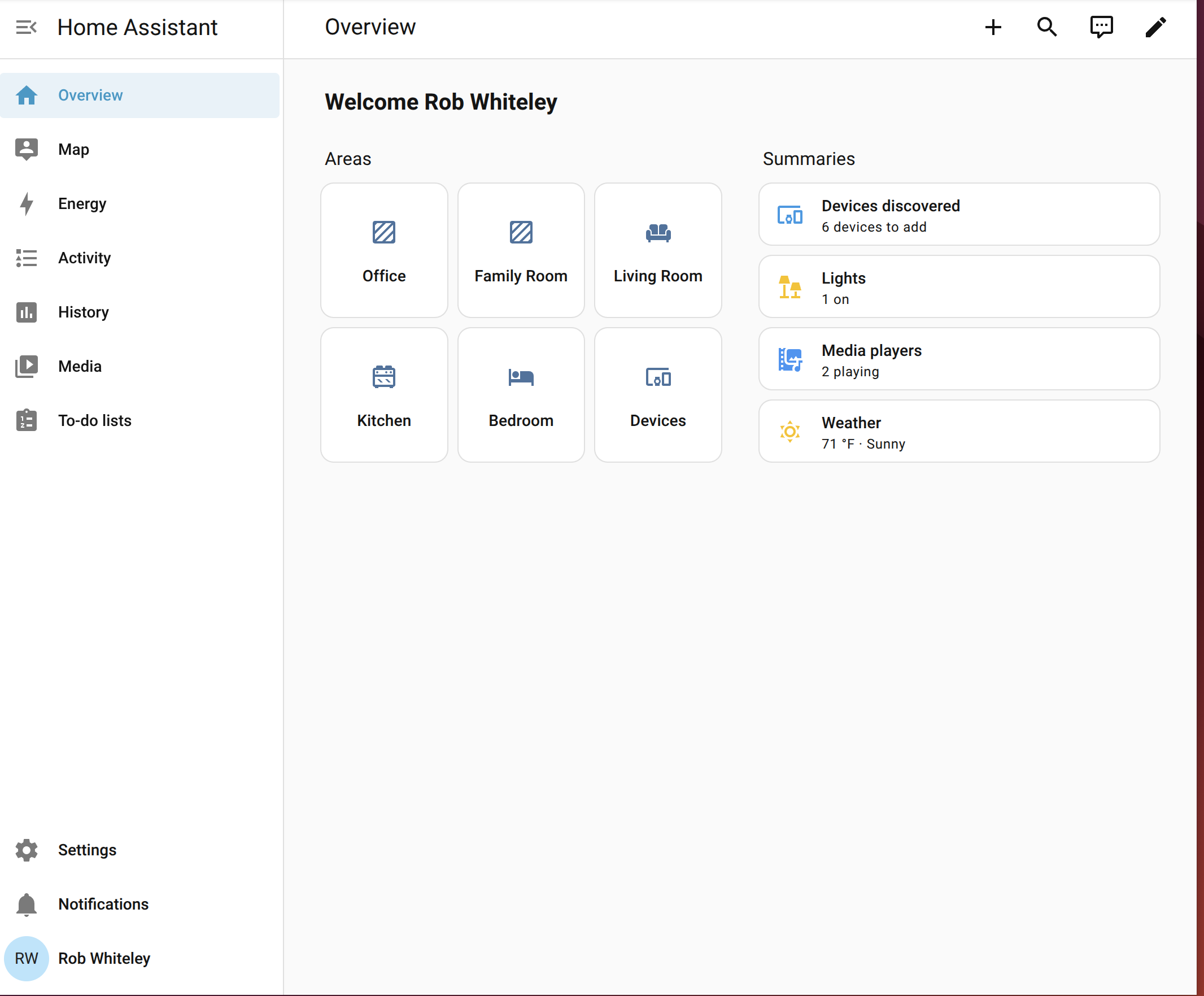Click the Devices area icon
This screenshot has height=996, width=1204.
pos(657,377)
